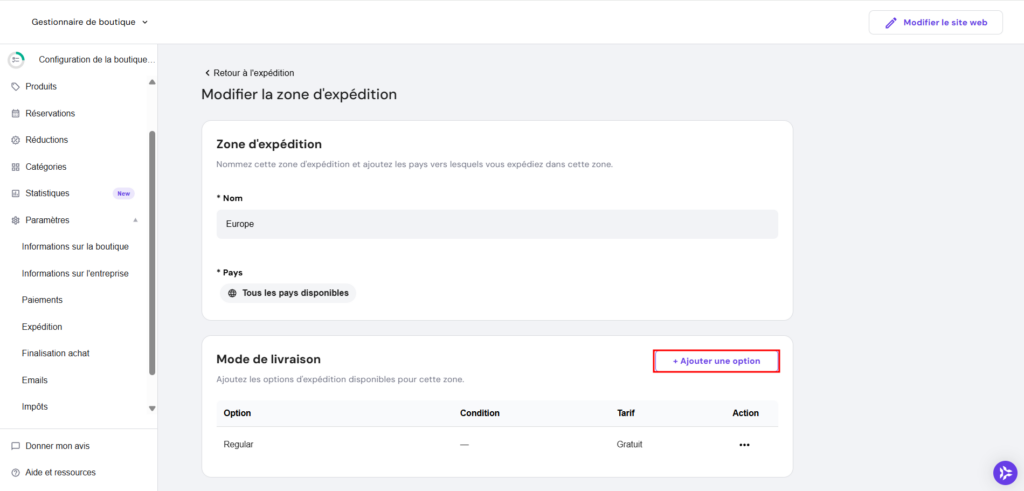Click Modifier le site web button

(x=935, y=22)
